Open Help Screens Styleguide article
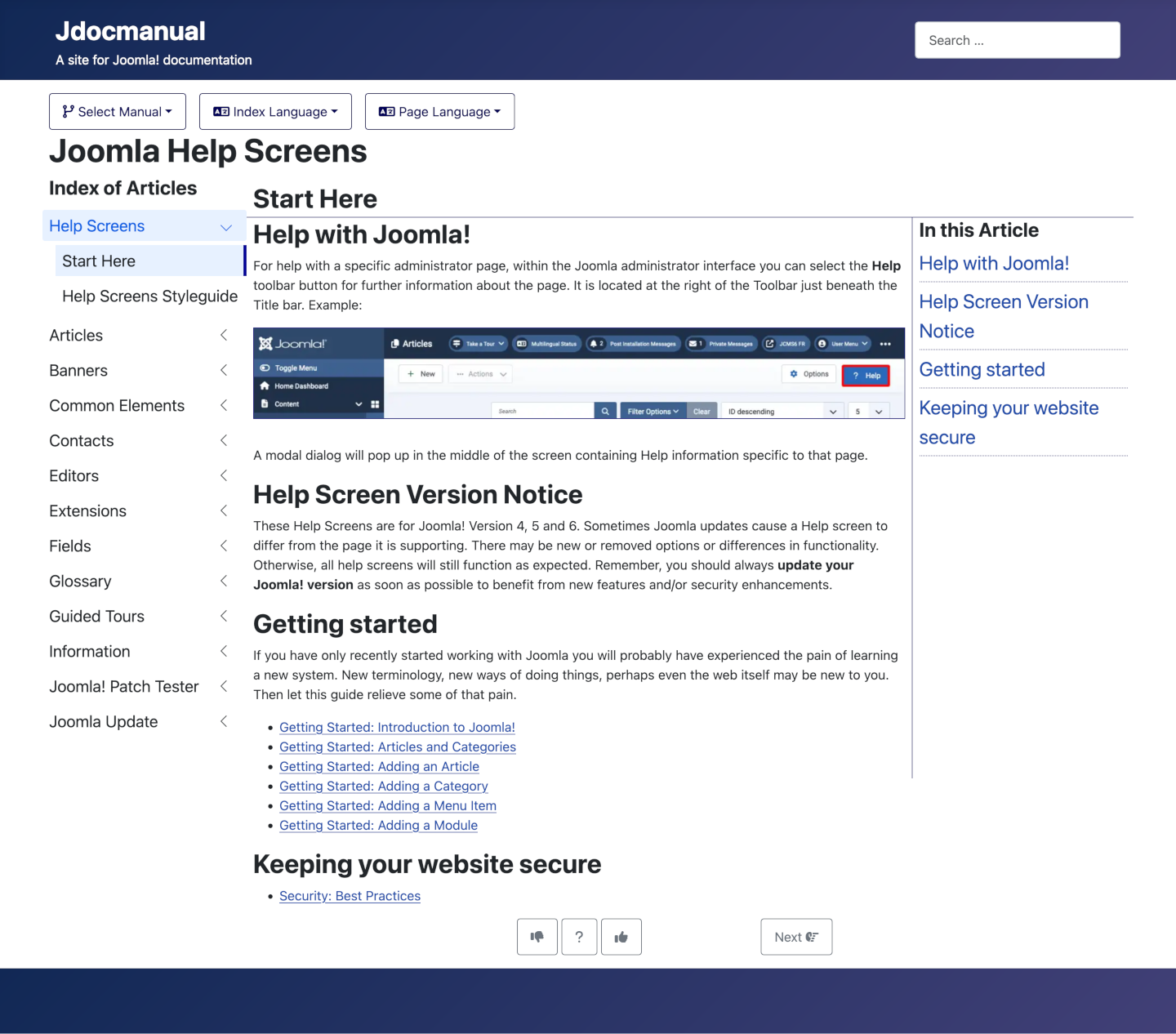Screen dimensions: 1176x1034 (150, 296)
